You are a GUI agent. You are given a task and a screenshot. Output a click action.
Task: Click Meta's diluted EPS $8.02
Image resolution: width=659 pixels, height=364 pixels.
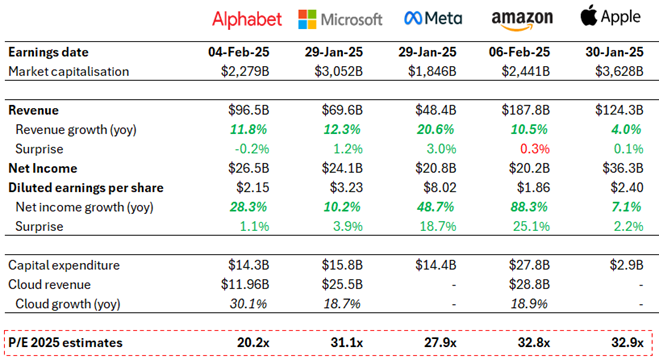pyautogui.click(x=440, y=187)
